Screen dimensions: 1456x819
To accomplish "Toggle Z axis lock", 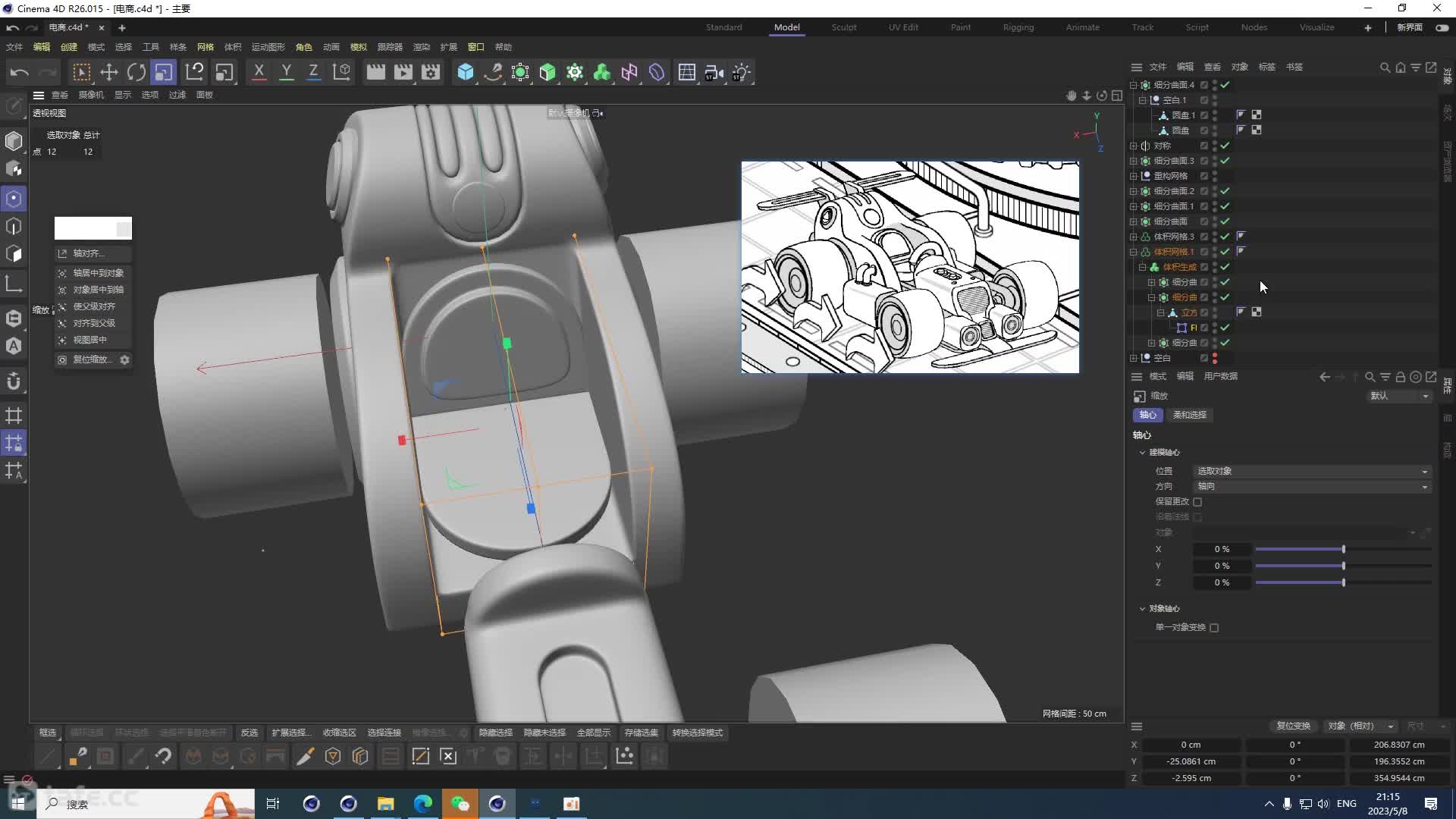I will (x=313, y=73).
